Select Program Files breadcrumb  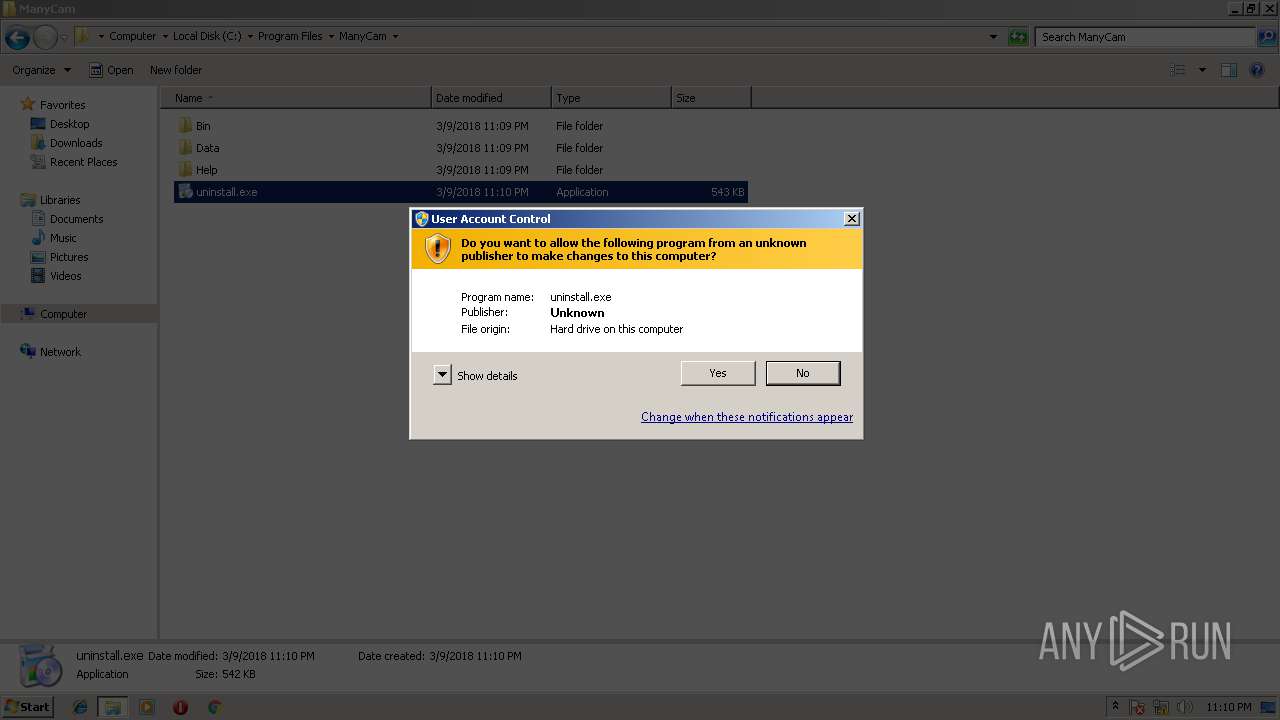point(290,36)
